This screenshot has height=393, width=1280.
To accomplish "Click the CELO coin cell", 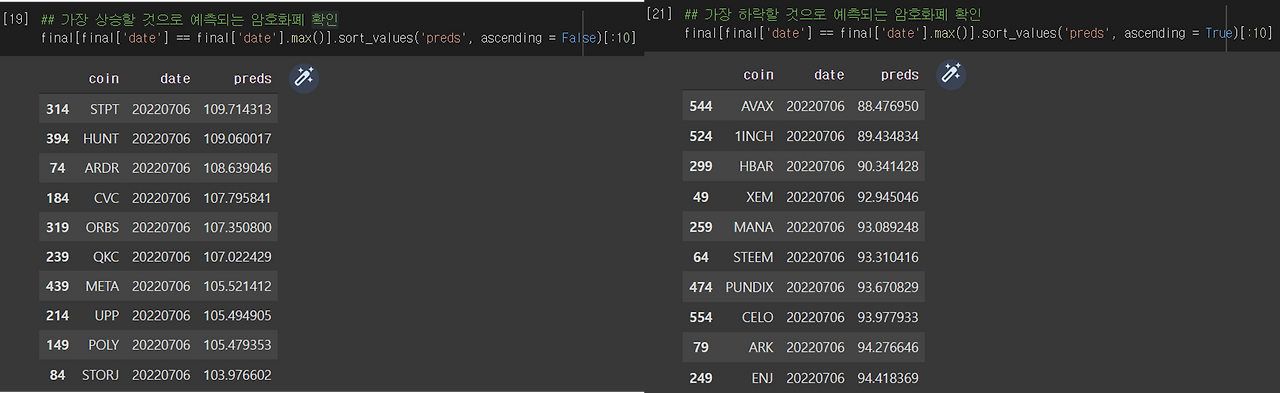I will pyautogui.click(x=757, y=317).
